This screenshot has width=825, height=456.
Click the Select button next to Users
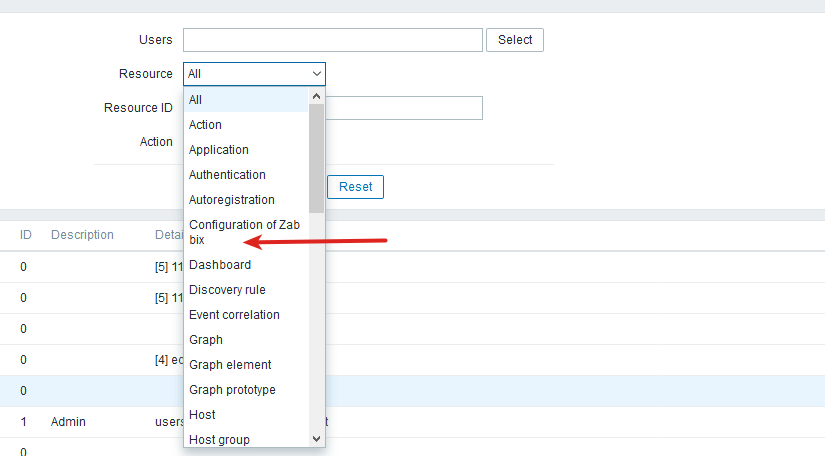515,40
